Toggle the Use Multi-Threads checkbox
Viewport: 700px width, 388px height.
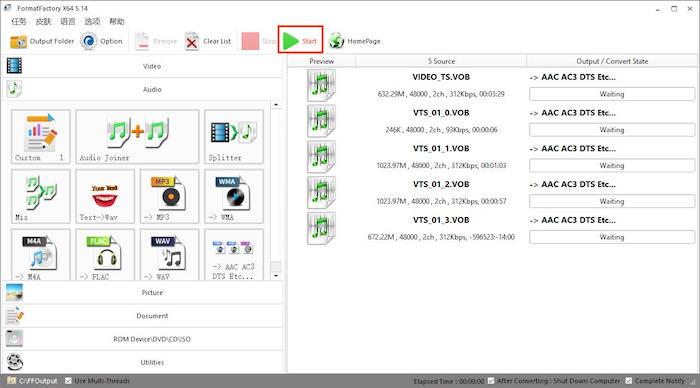68,380
